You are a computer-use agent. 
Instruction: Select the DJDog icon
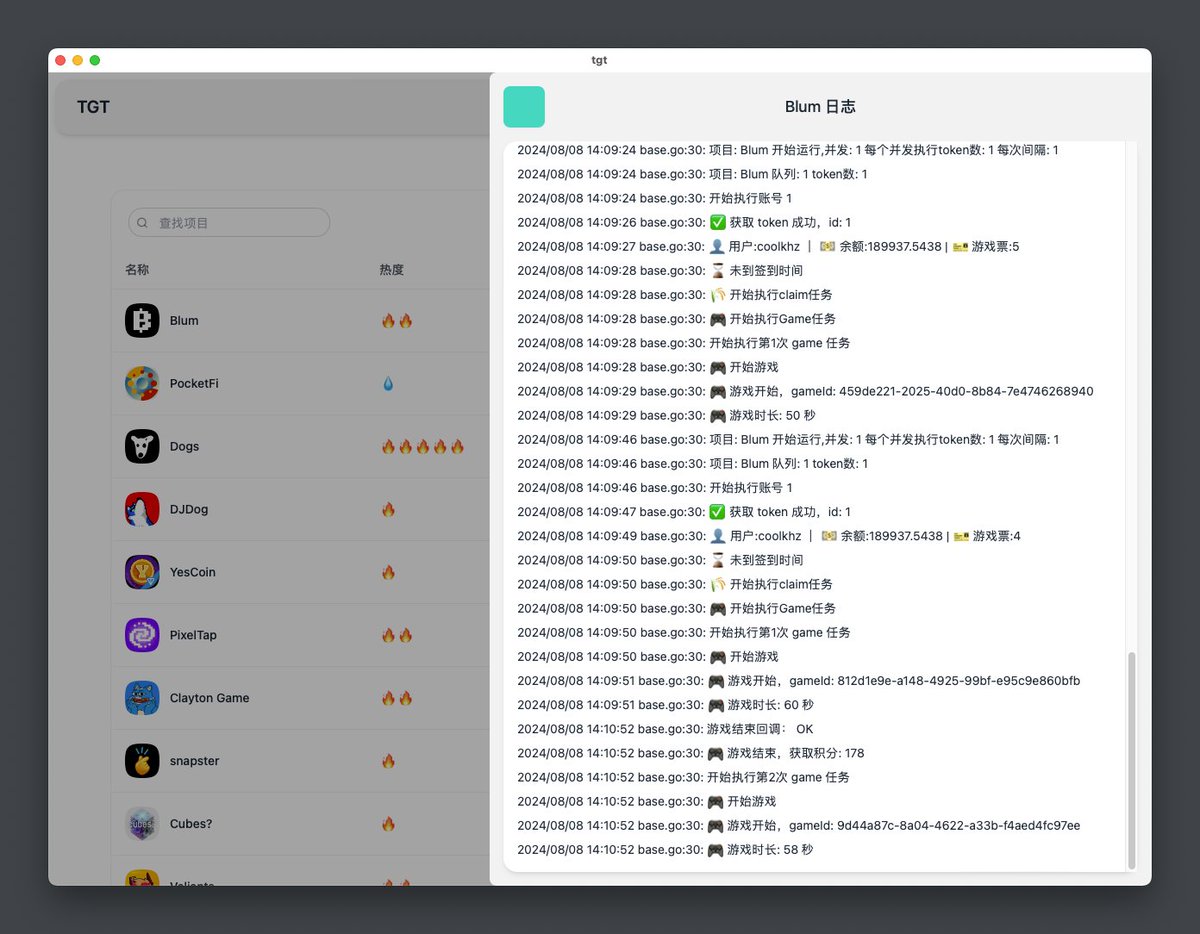click(x=141, y=509)
